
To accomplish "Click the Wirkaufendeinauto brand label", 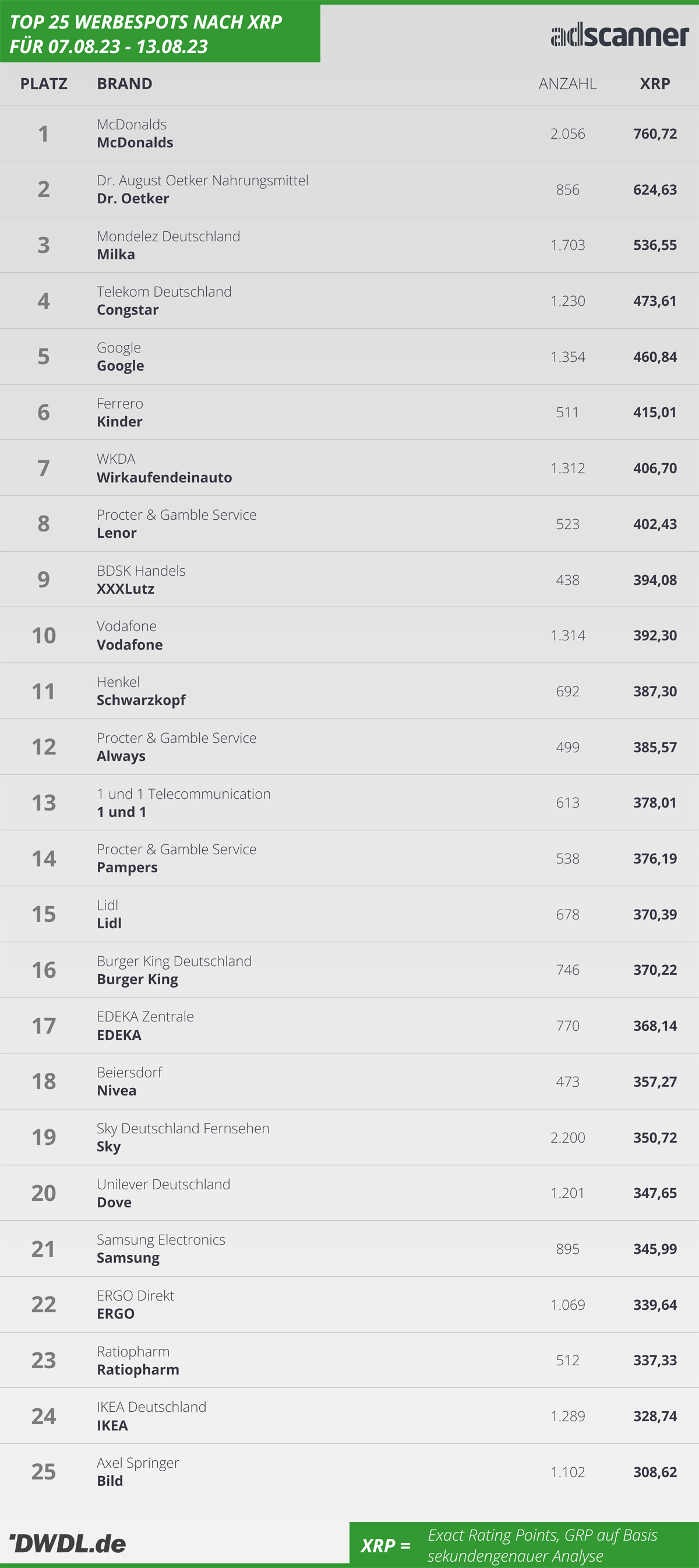I will click(x=164, y=477).
